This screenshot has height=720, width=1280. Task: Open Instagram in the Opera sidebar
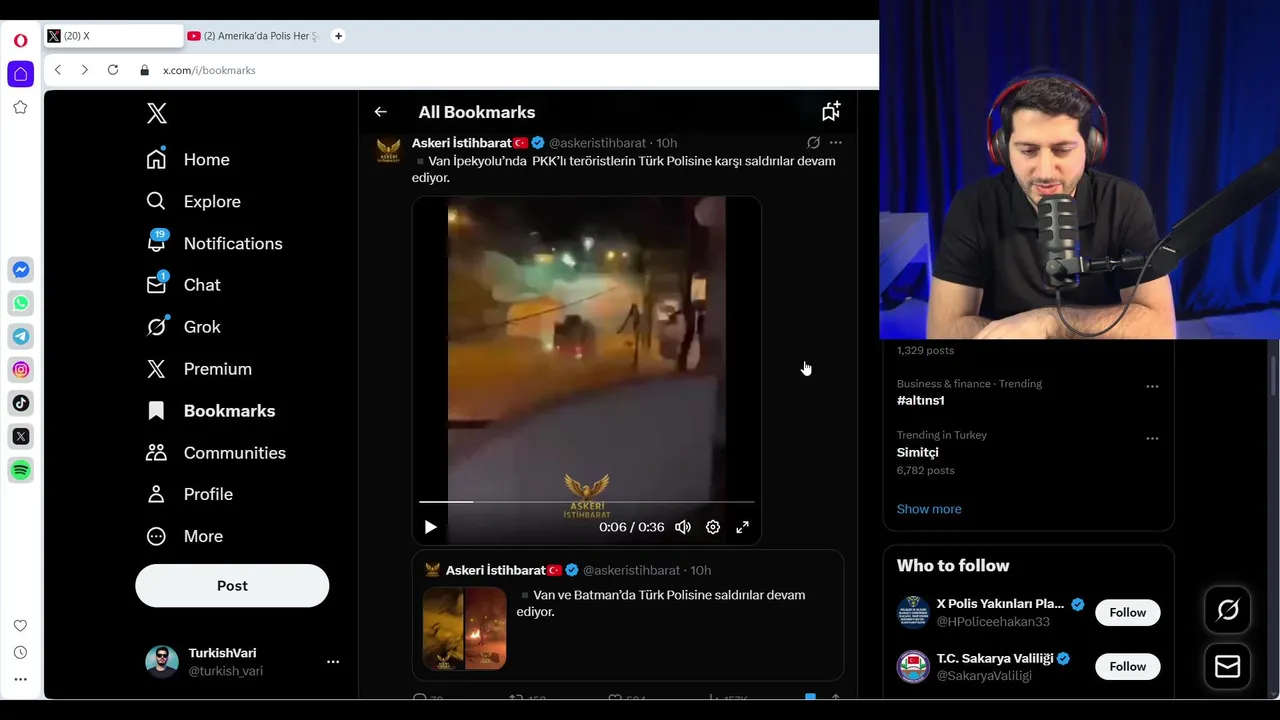[x=21, y=370]
